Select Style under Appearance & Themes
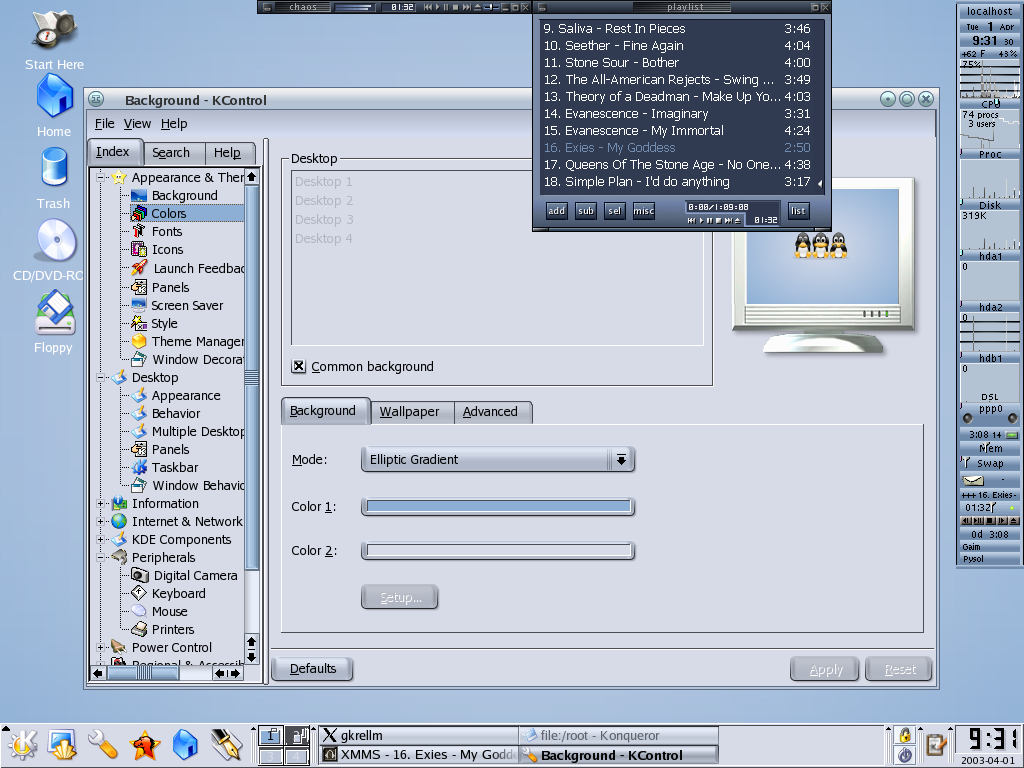 (x=164, y=323)
